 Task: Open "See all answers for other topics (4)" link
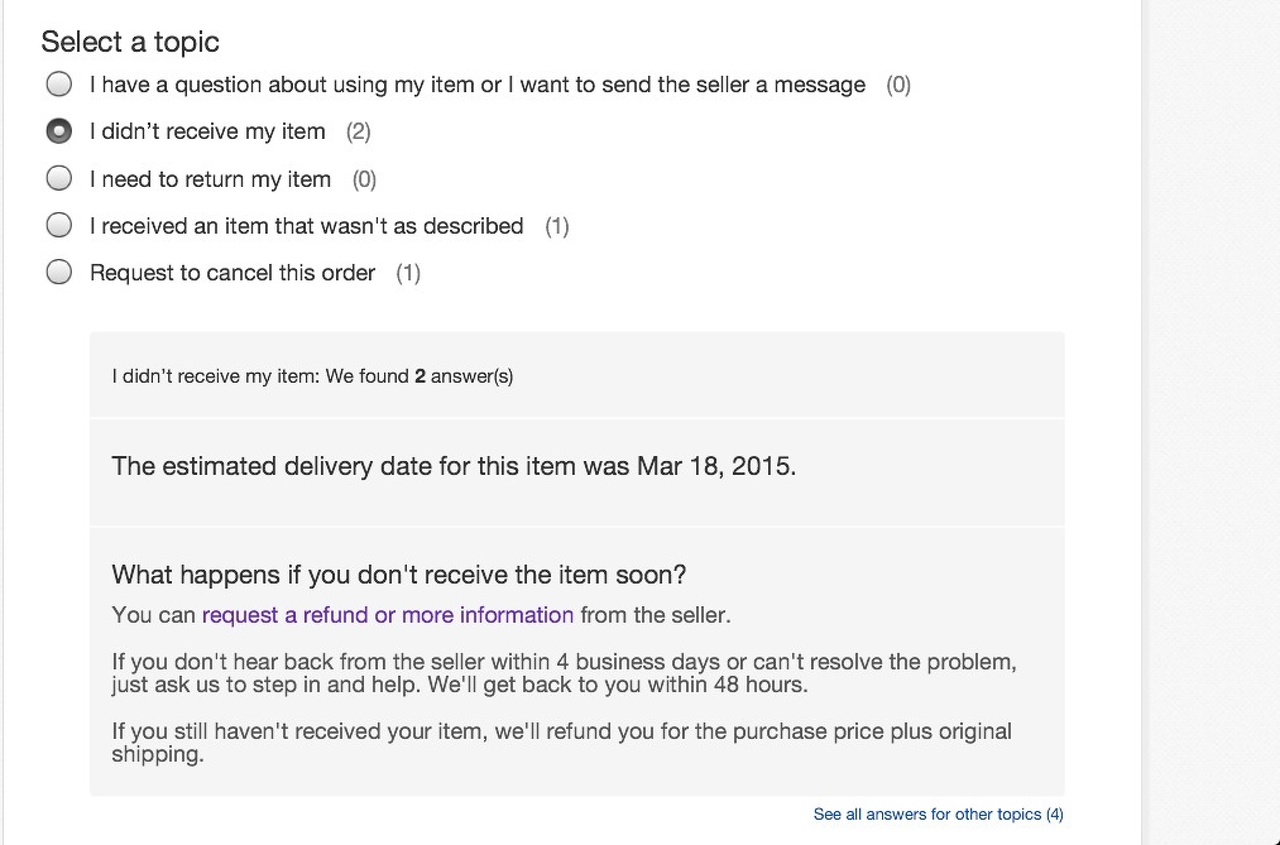point(938,814)
